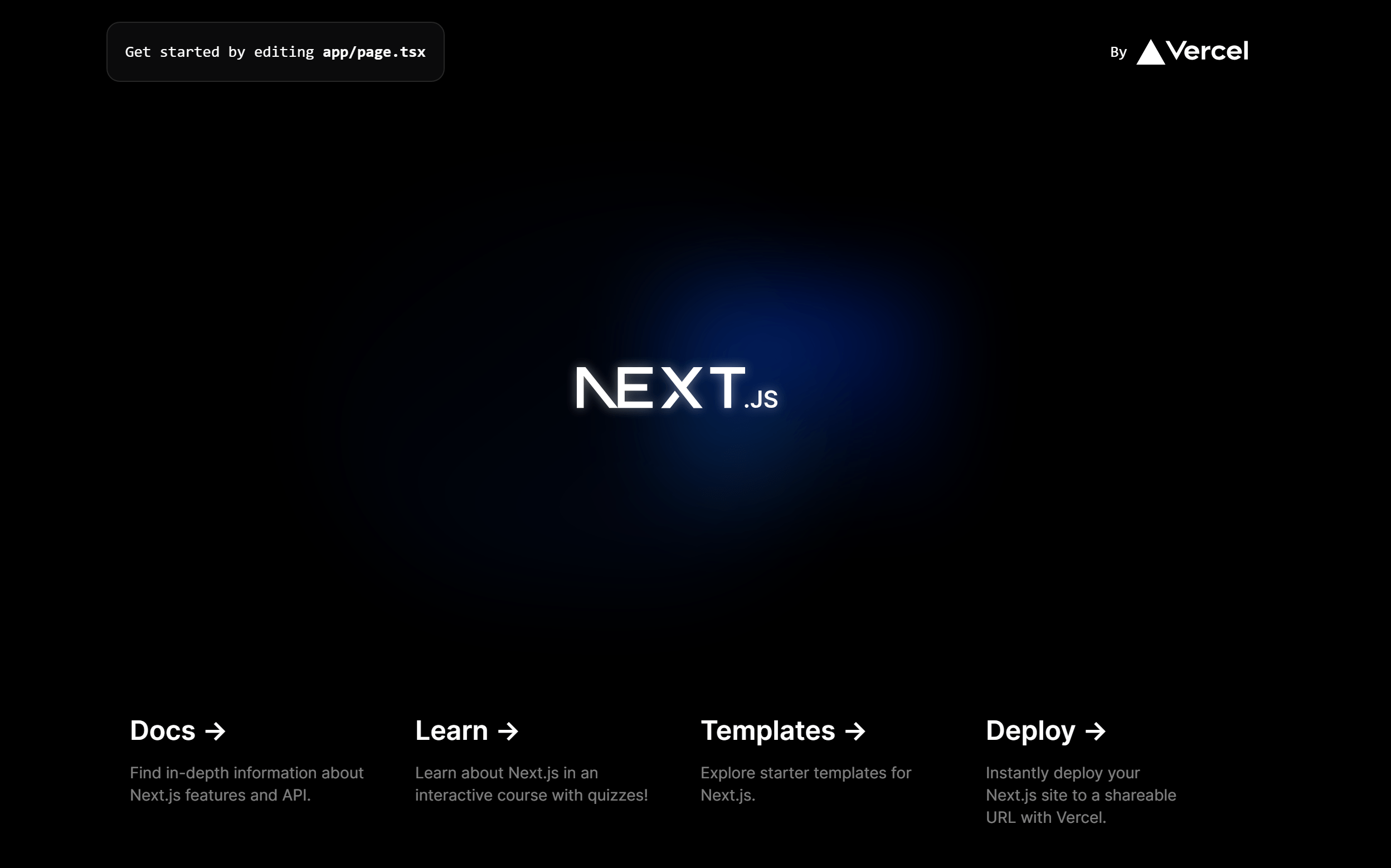Click 'Explore starter templates for' description
Image resolution: width=1391 pixels, height=868 pixels.
coord(806,773)
